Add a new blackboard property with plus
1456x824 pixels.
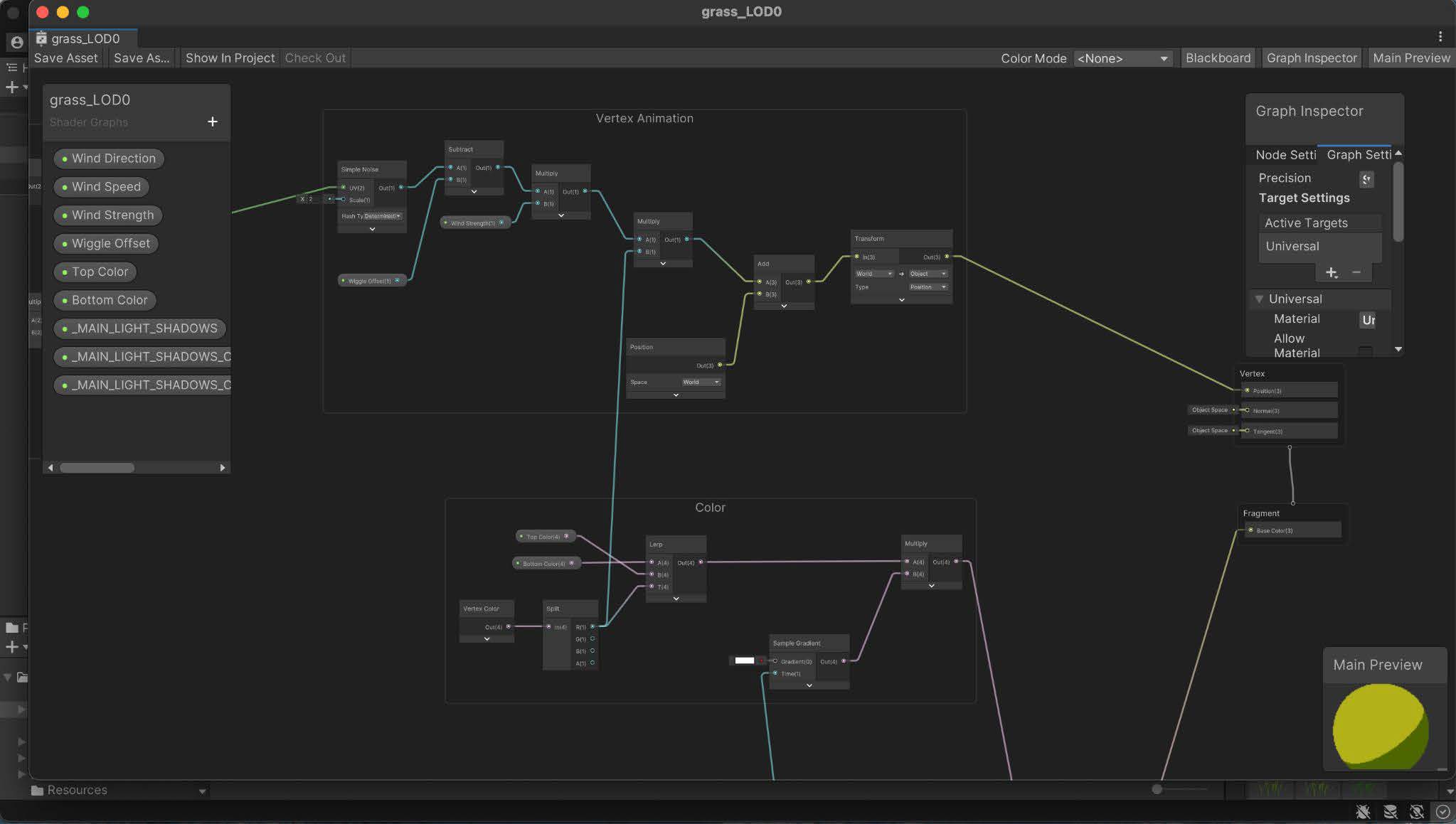coord(212,122)
